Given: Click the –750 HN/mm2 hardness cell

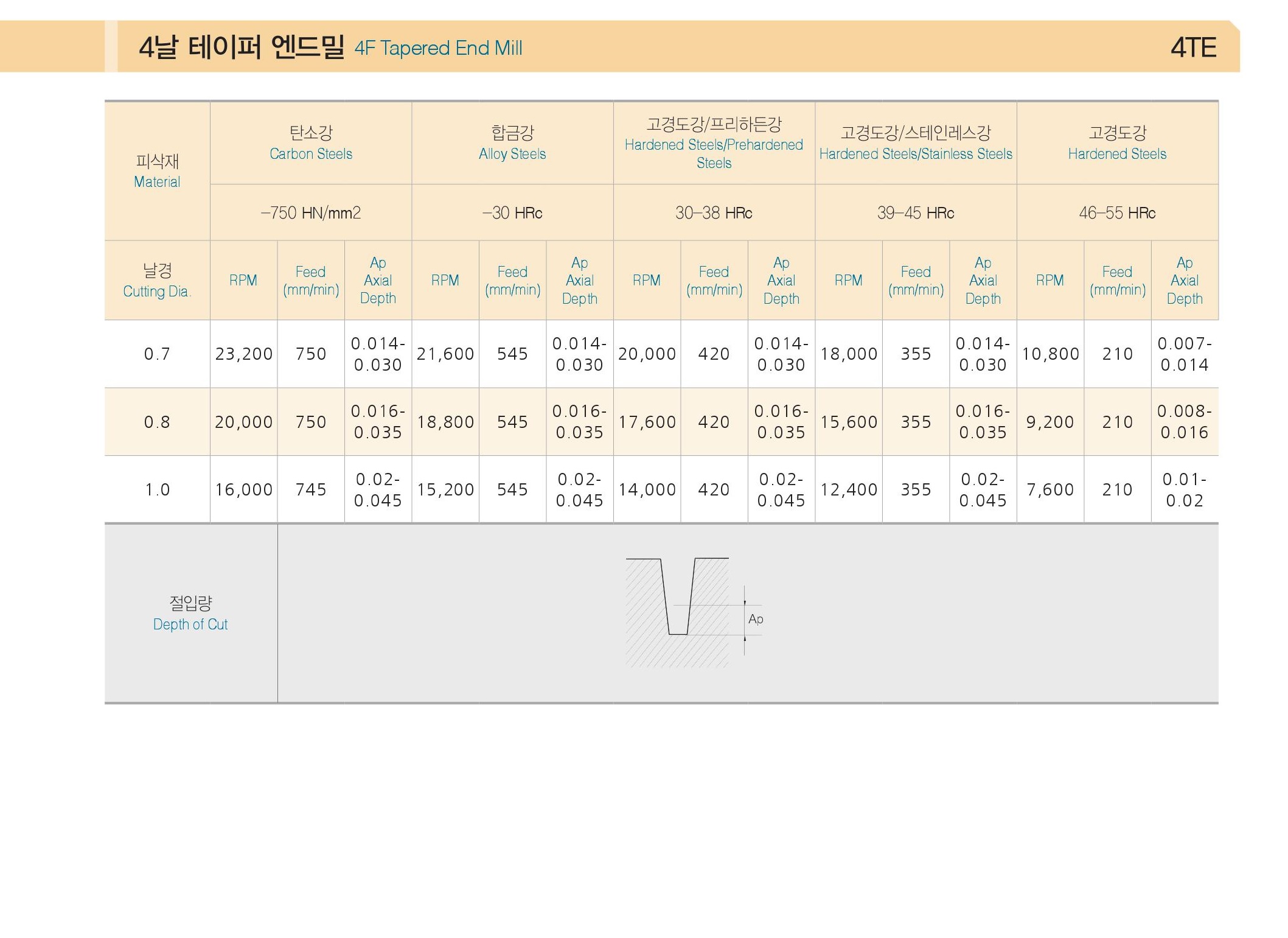Looking at the screenshot, I should (x=311, y=212).
